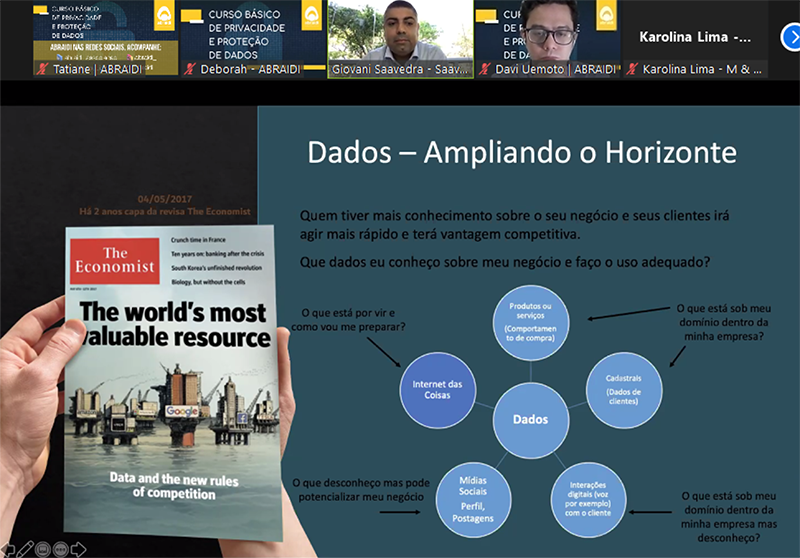This screenshot has width=800, height=558.
Task: Click the 'Internet das Coisas' circle
Action: (x=438, y=390)
